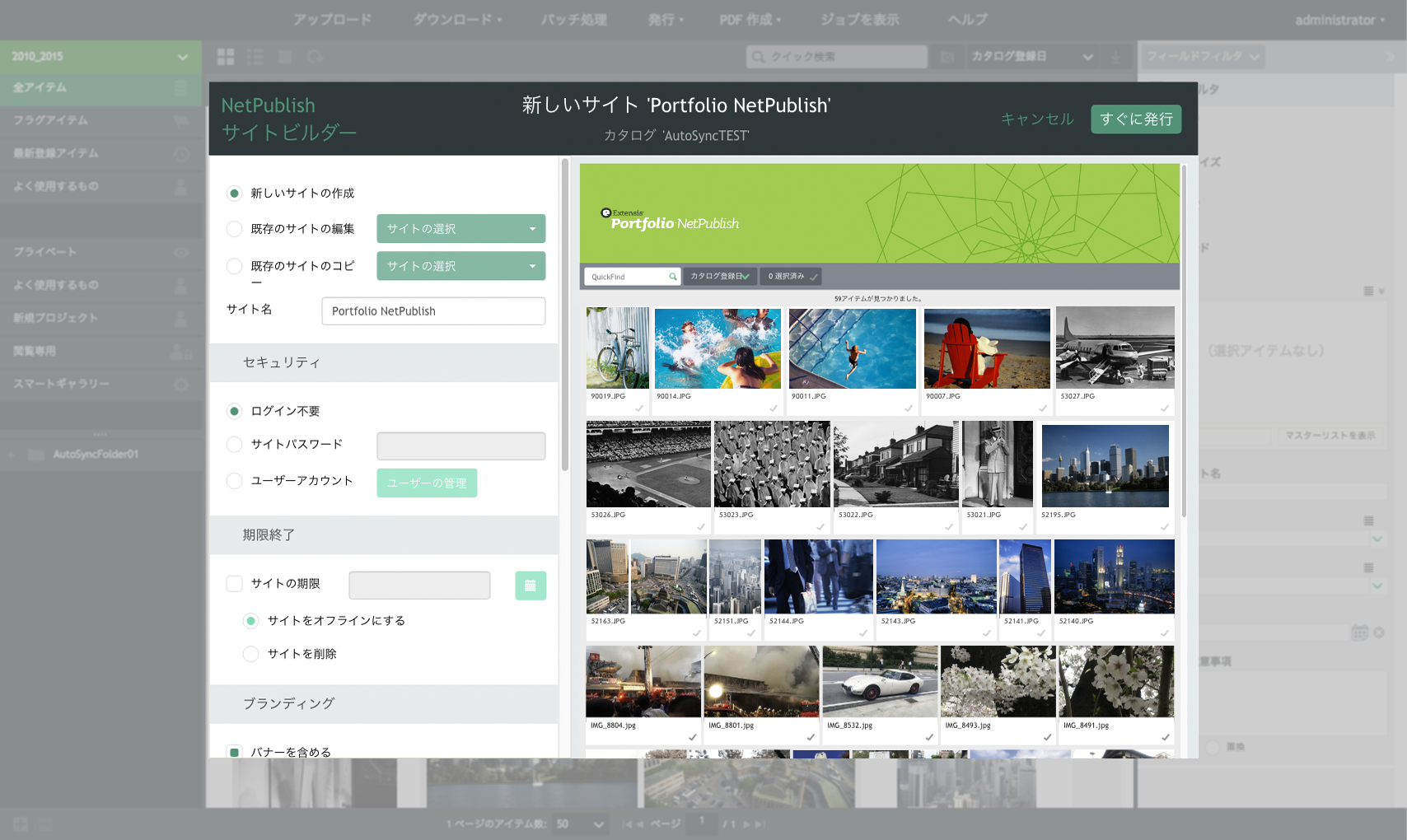Click すぐに発行 publish button
Screen dimensions: 1407x840
tap(1136, 119)
